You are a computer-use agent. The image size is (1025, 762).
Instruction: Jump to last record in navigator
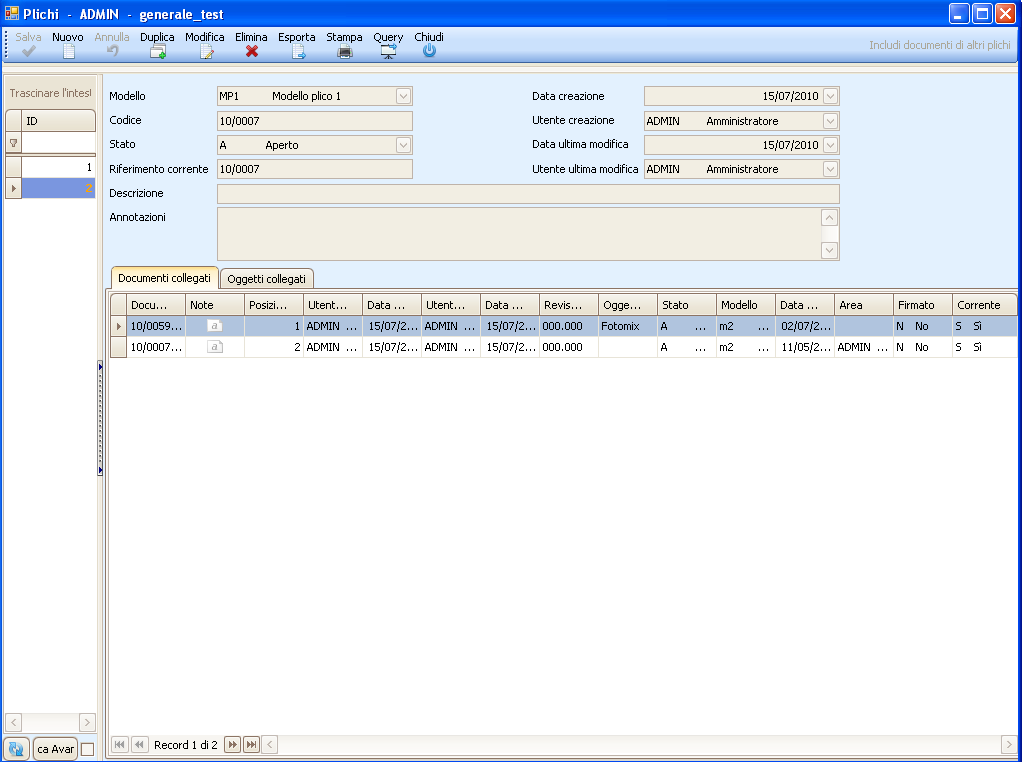(x=251, y=745)
